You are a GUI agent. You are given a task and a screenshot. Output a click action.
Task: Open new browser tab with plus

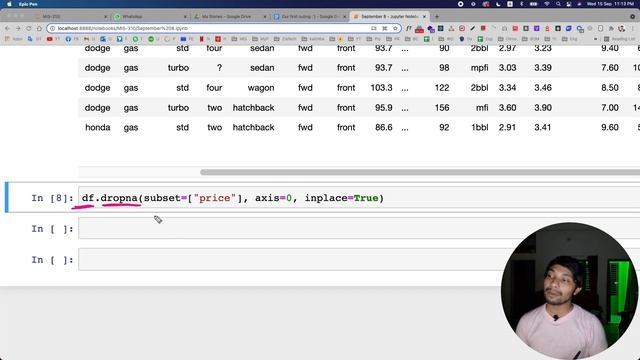point(437,17)
